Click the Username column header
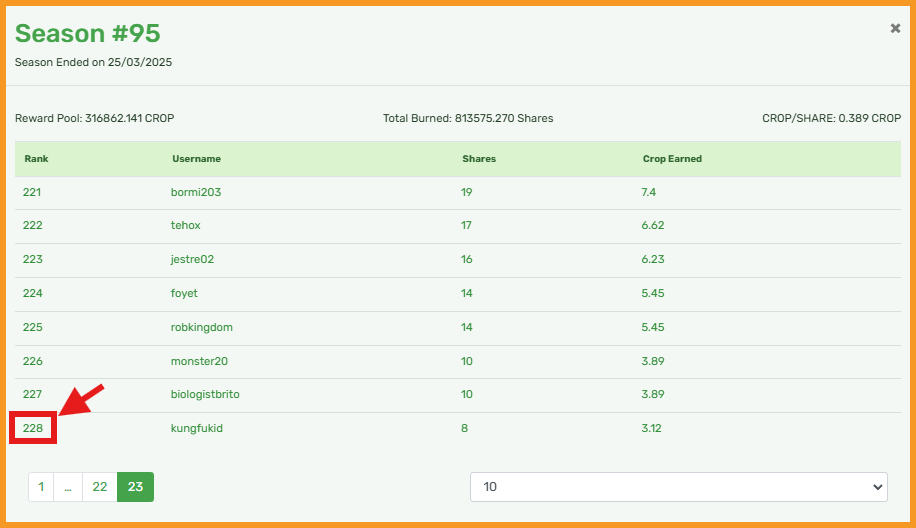 click(x=196, y=159)
